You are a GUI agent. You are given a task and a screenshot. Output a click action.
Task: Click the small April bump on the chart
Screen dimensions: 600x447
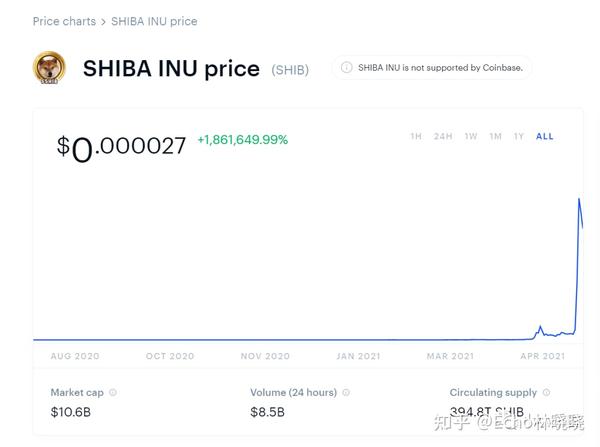coord(540,327)
